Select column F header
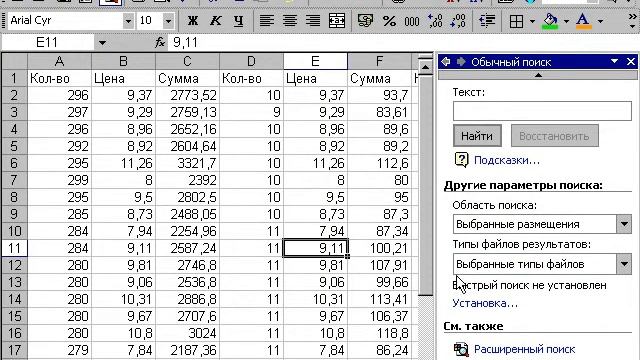Screen dimensions: 640x360 tap(380, 61)
